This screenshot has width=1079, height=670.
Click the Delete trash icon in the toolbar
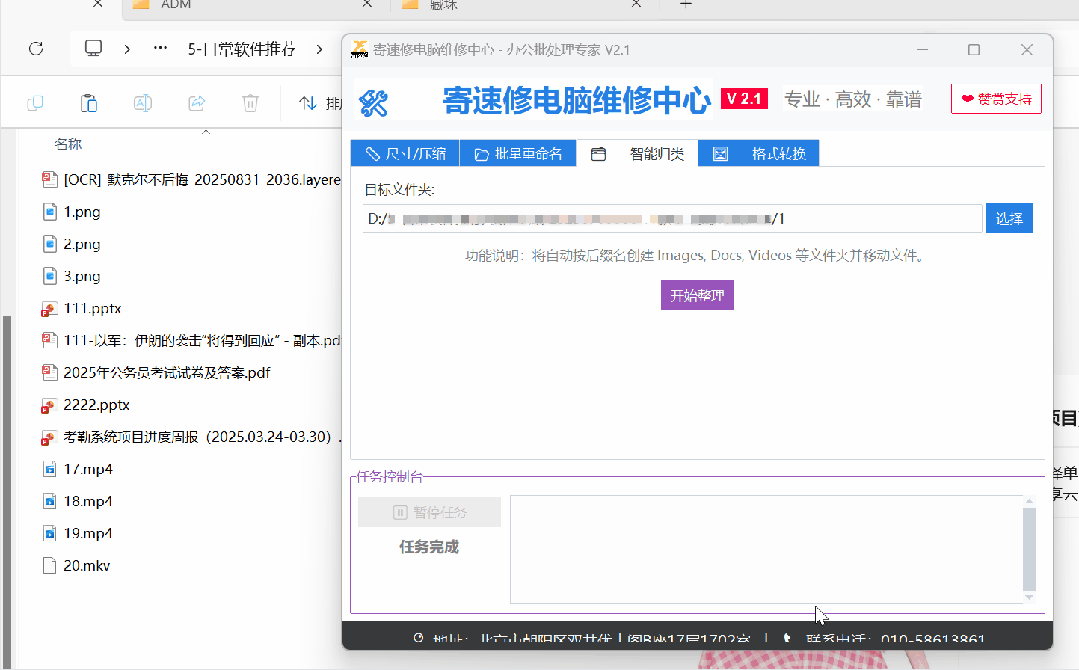pyautogui.click(x=251, y=102)
